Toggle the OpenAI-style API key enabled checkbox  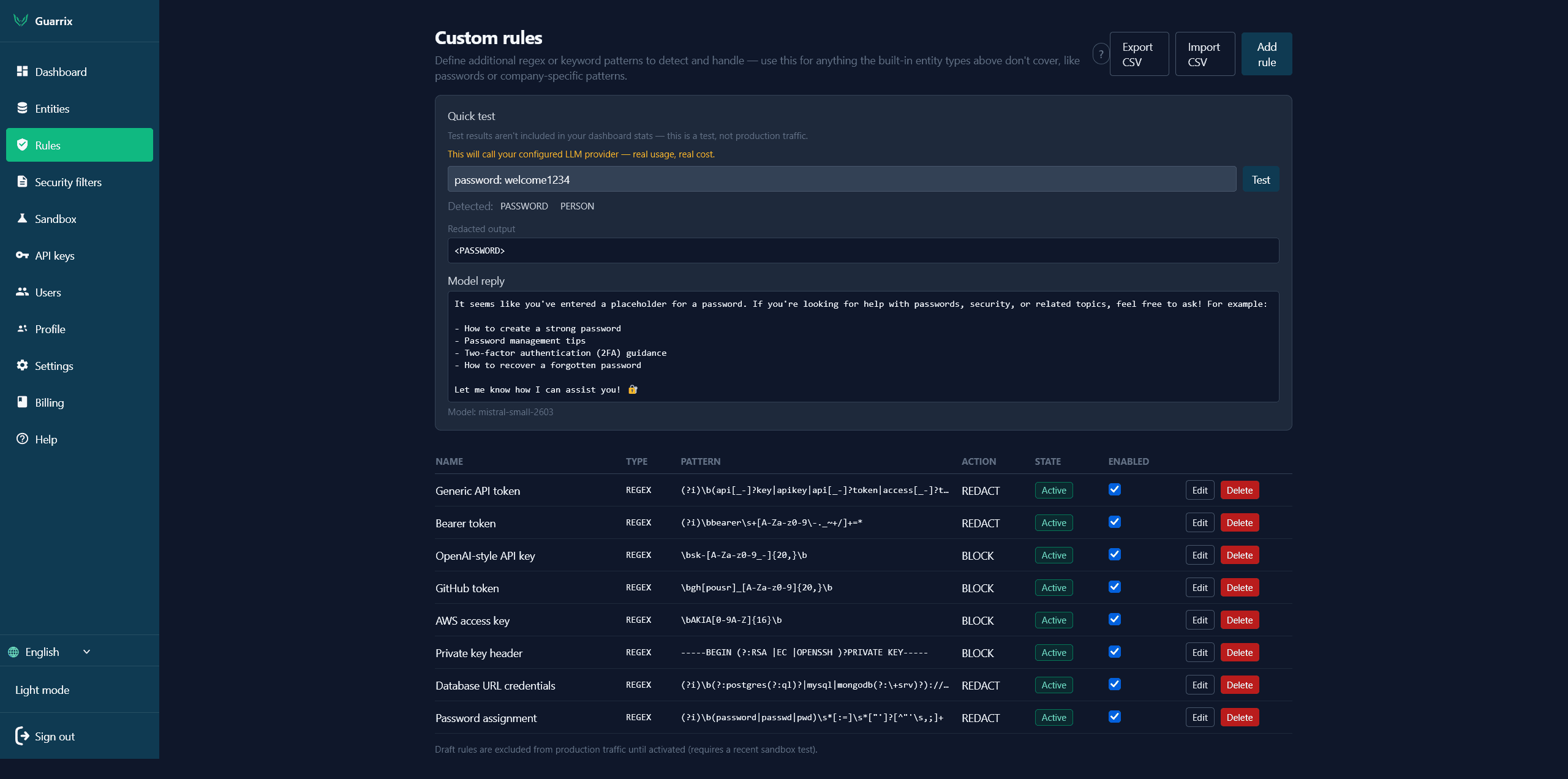(x=1115, y=554)
